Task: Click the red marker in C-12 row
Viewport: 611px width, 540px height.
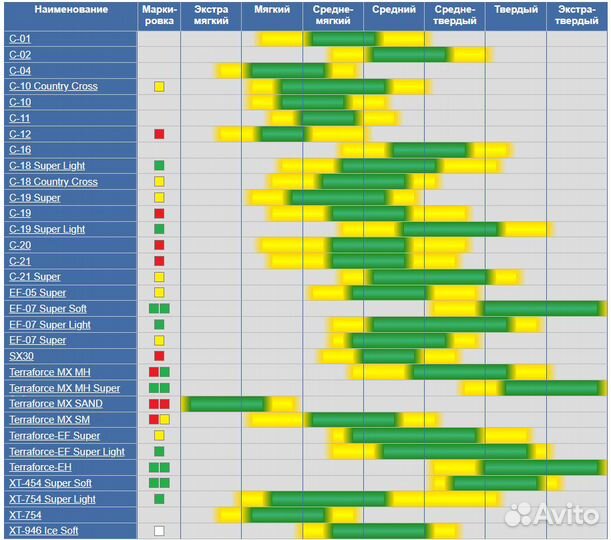Action: 159,134
